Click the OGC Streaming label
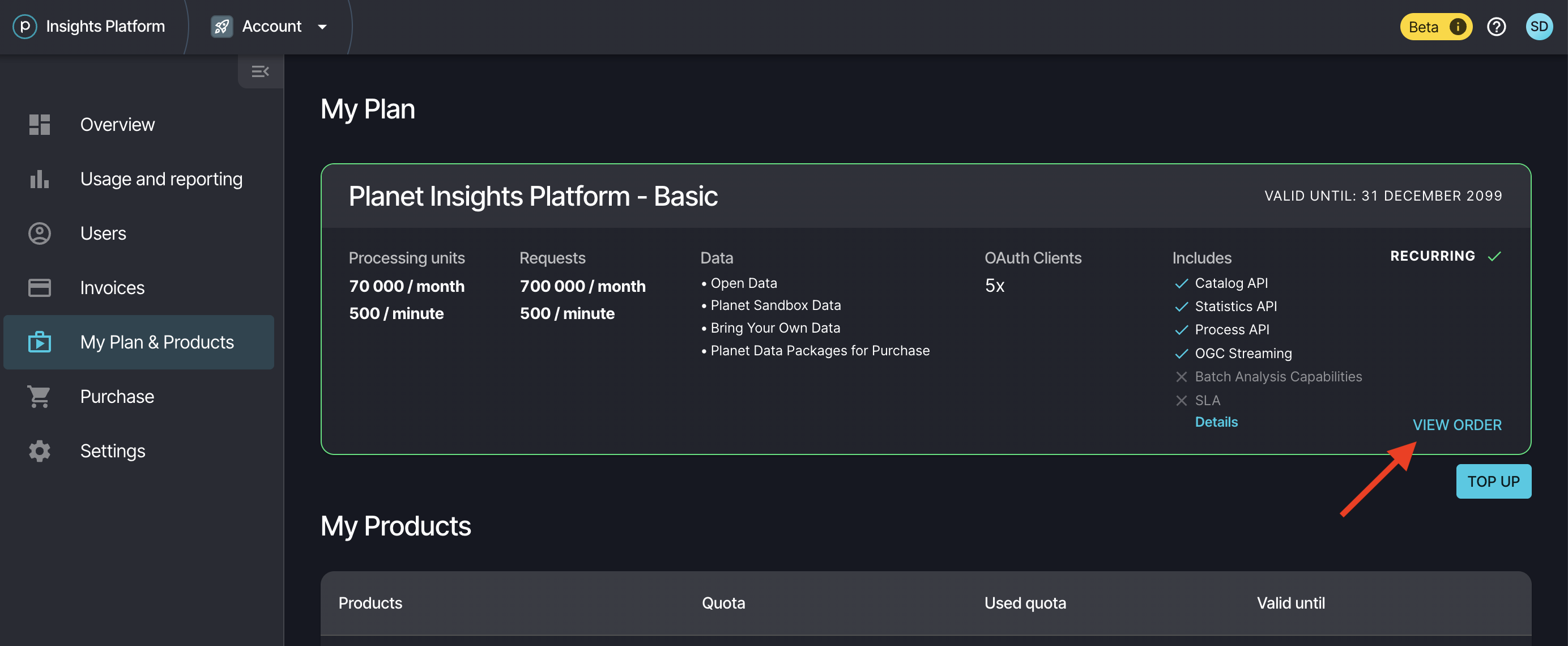The height and width of the screenshot is (646, 1568). pos(1243,353)
